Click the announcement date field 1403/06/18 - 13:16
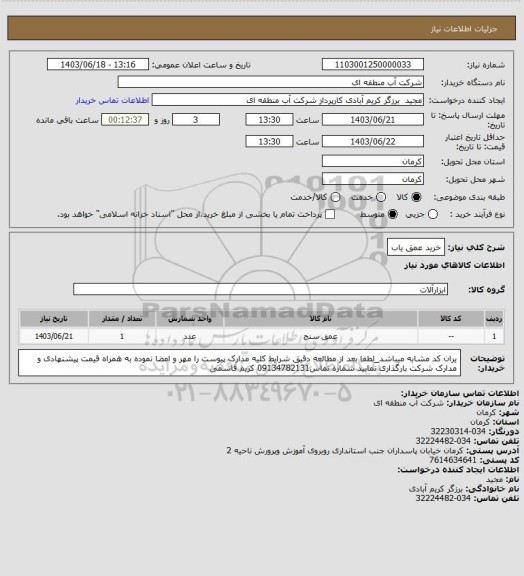 coord(98,64)
